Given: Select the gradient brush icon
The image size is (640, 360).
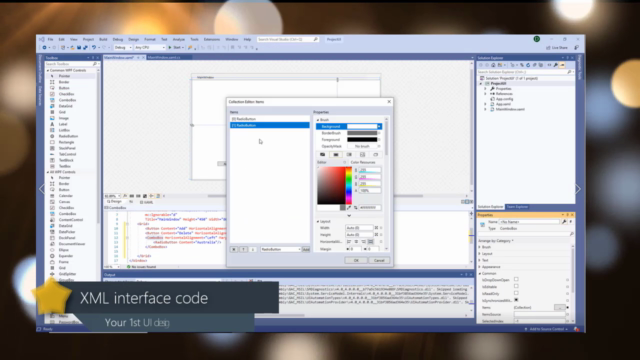Looking at the screenshot, I should pos(349,155).
